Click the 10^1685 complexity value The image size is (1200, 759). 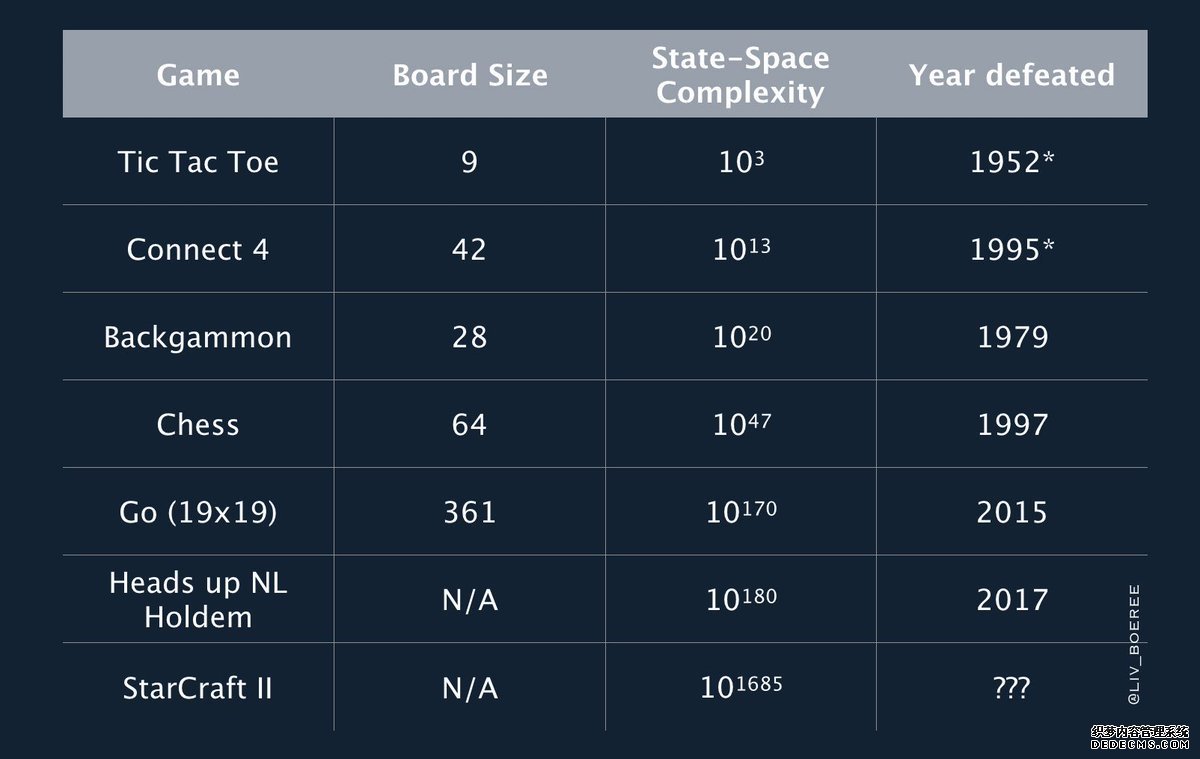point(741,686)
